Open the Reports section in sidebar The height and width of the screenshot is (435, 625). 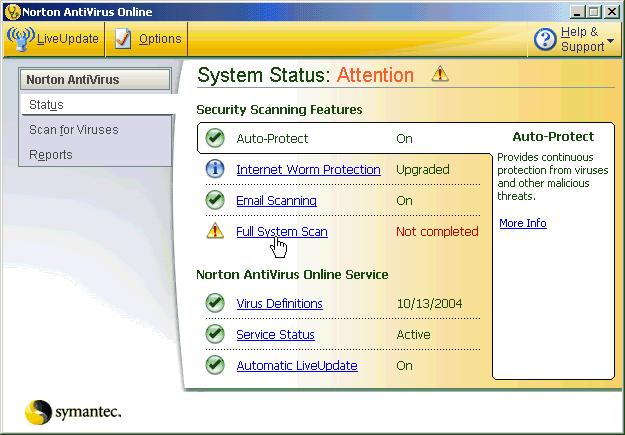(x=50, y=154)
